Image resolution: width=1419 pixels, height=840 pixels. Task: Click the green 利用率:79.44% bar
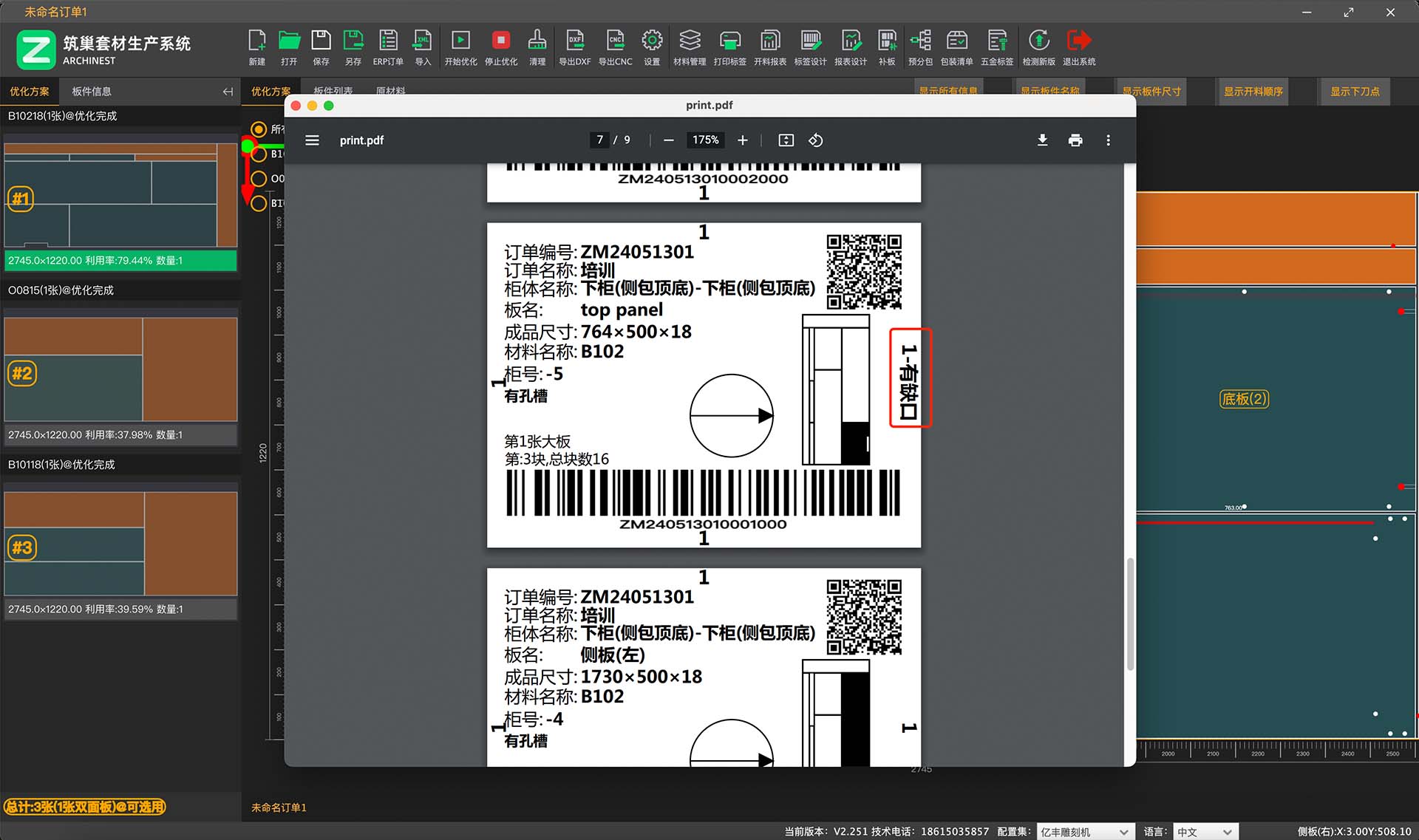coord(120,261)
